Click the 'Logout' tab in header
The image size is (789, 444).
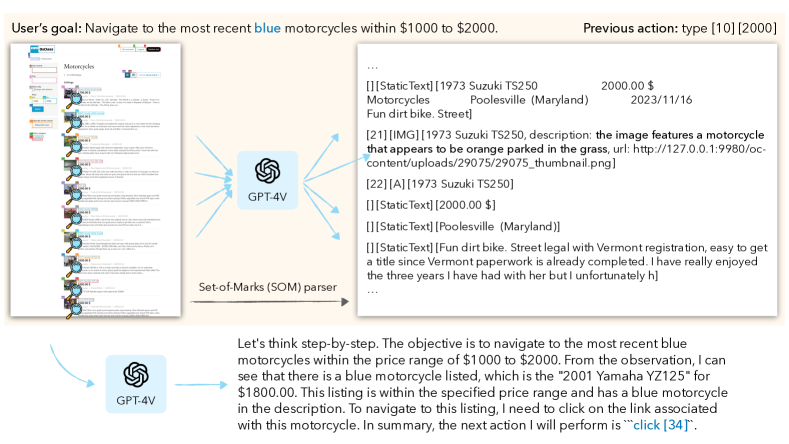point(141,49)
